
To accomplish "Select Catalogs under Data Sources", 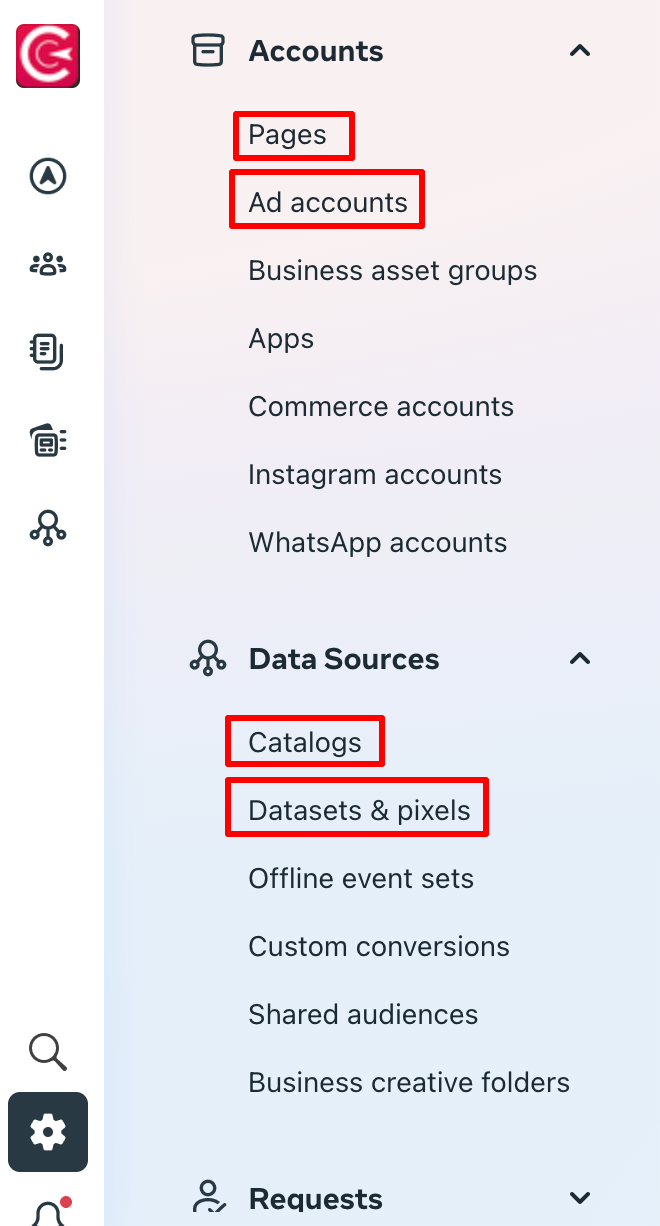I will (x=305, y=741).
